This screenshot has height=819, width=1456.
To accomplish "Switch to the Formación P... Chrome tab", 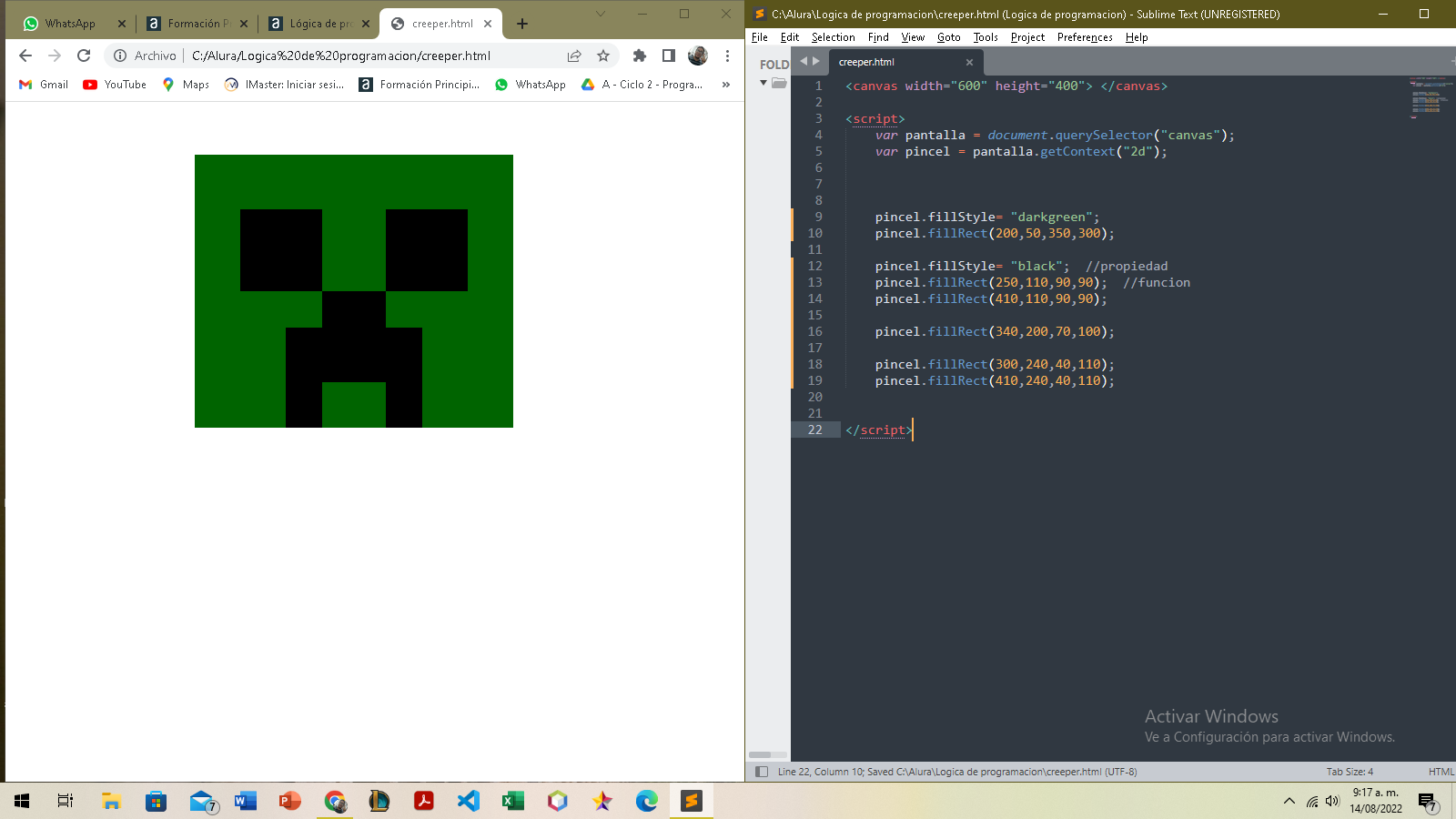I will click(x=197, y=24).
